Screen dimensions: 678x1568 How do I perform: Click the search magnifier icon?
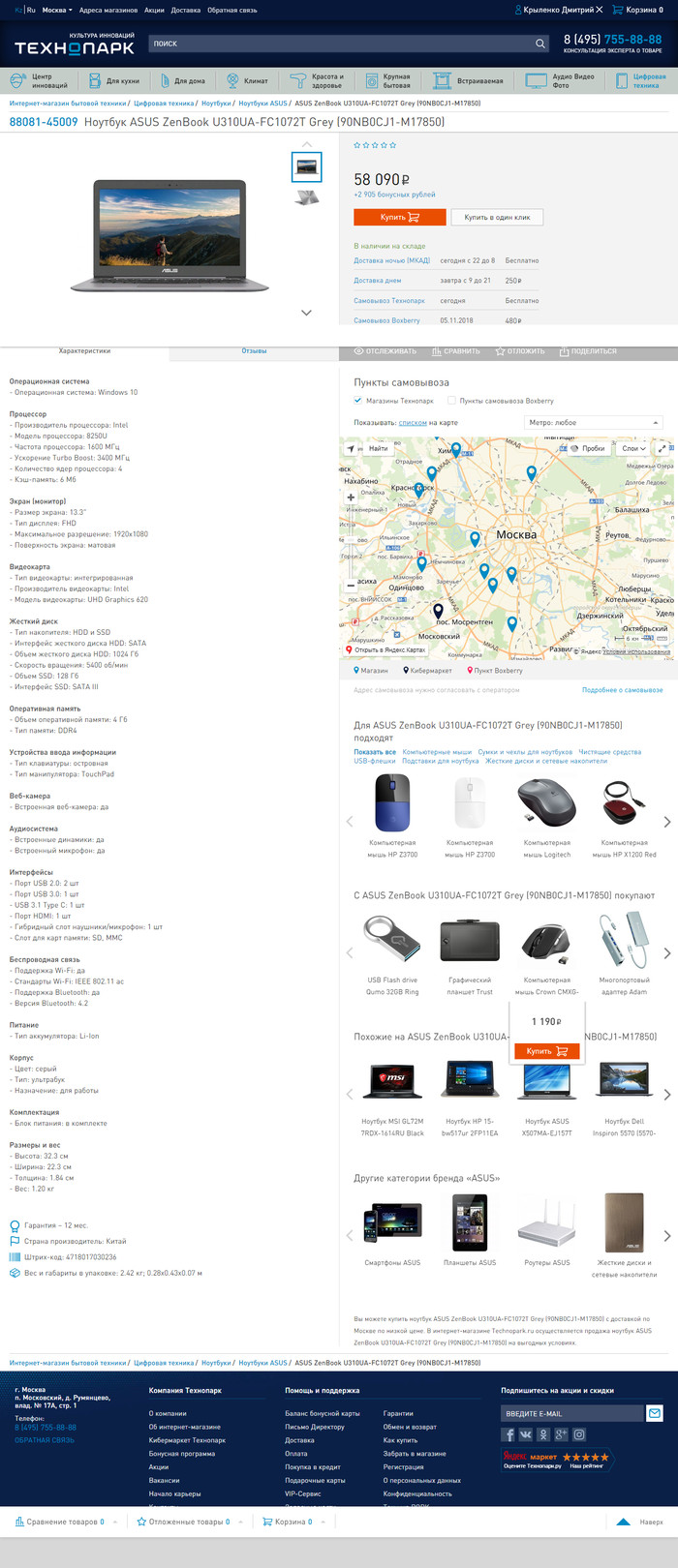[540, 44]
